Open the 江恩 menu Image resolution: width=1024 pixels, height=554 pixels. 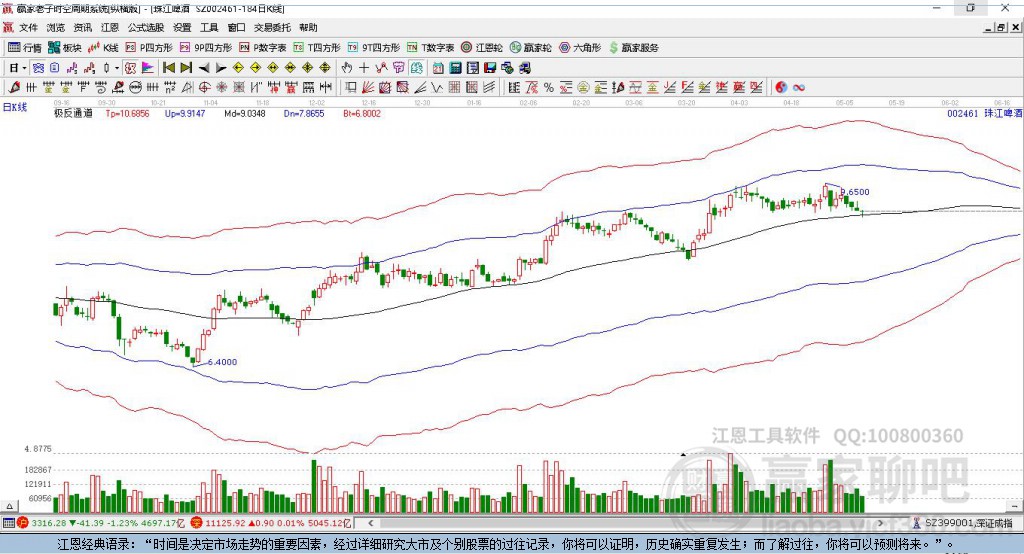coord(110,27)
